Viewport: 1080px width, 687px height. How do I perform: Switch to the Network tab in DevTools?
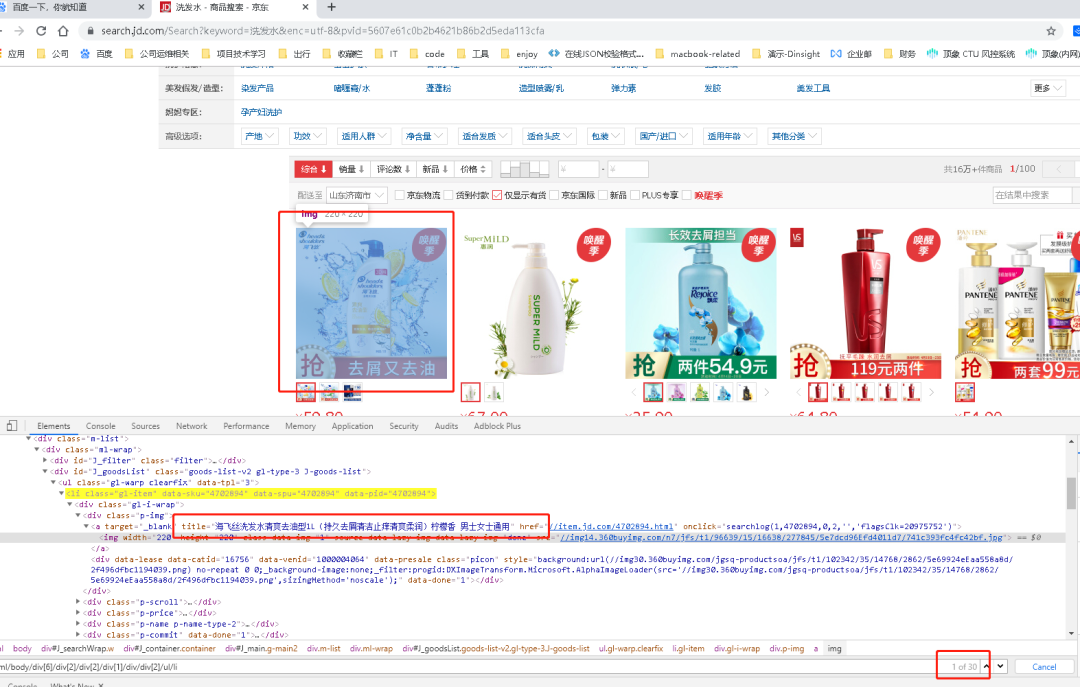coord(191,425)
